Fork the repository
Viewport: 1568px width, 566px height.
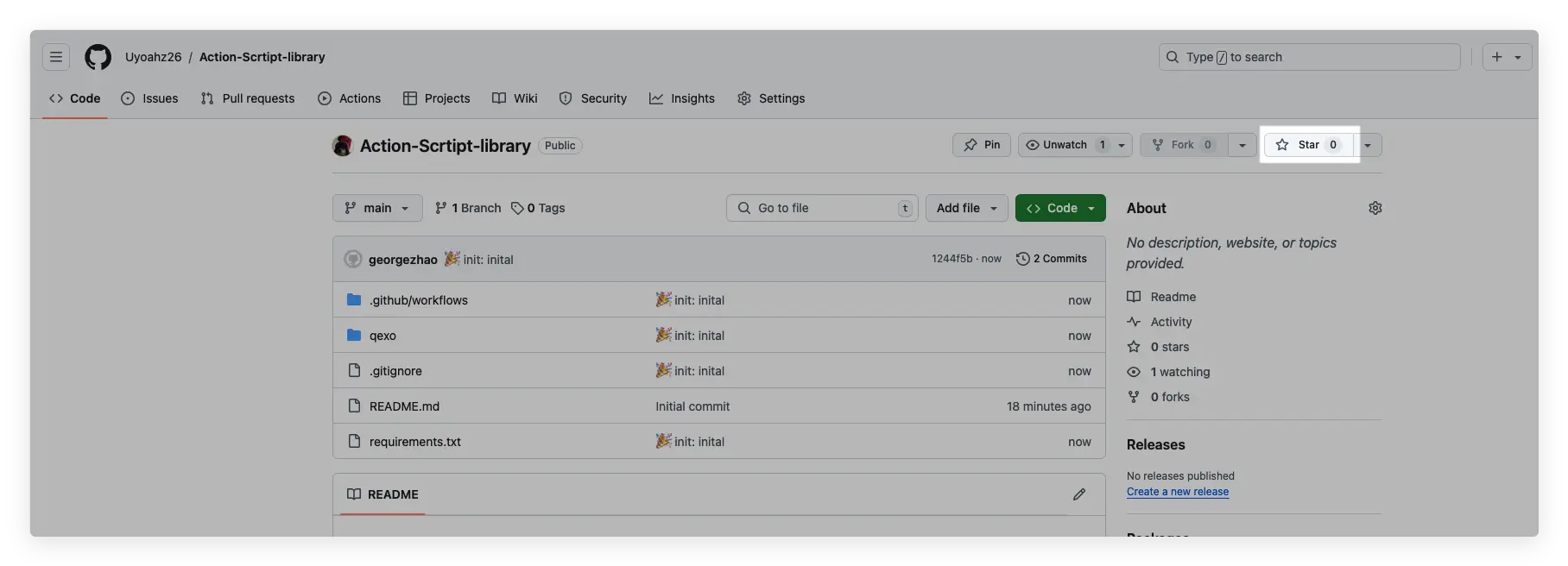(x=1184, y=145)
